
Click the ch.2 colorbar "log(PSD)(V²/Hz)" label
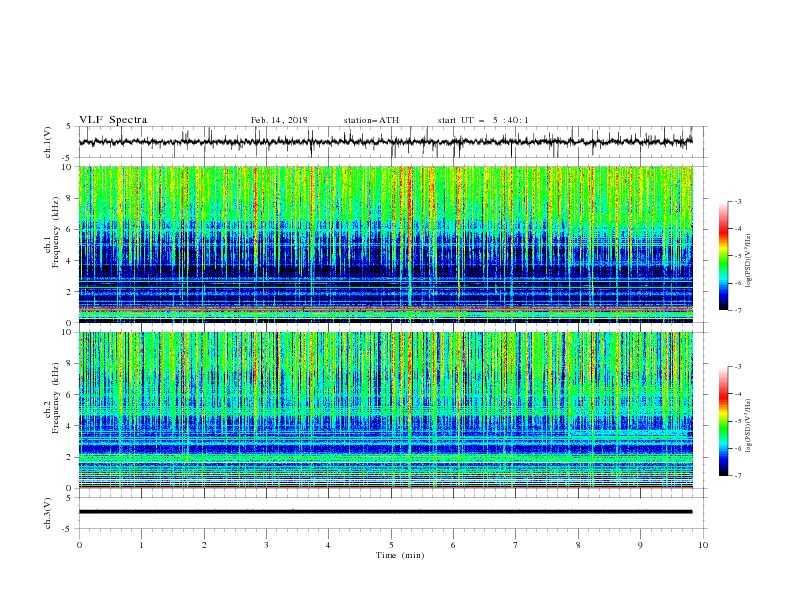tap(748, 426)
